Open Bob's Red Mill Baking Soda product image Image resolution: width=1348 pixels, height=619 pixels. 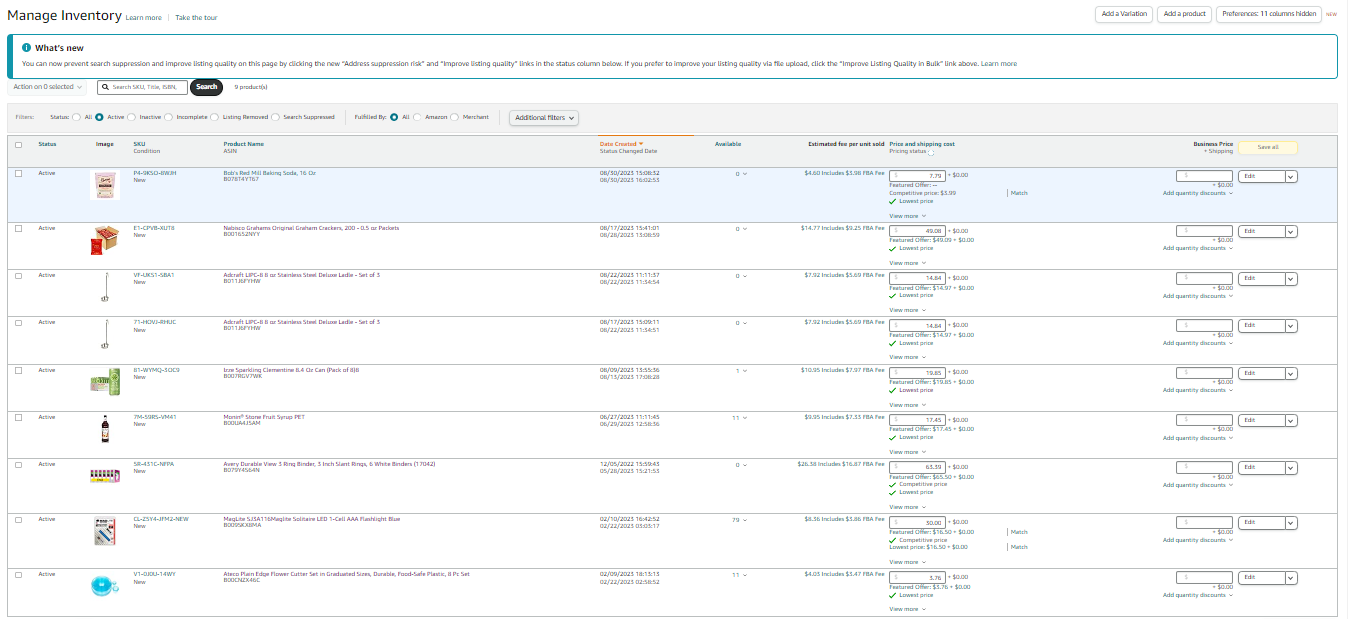pos(105,185)
